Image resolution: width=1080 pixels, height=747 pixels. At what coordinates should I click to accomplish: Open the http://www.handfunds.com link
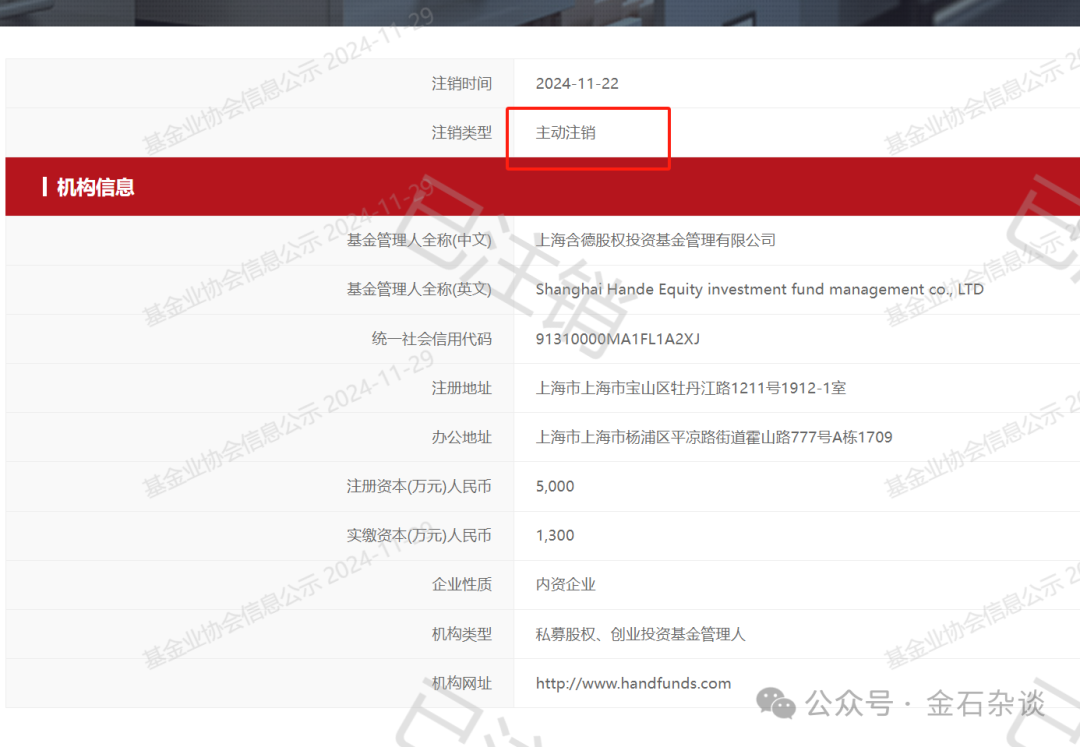tap(633, 683)
